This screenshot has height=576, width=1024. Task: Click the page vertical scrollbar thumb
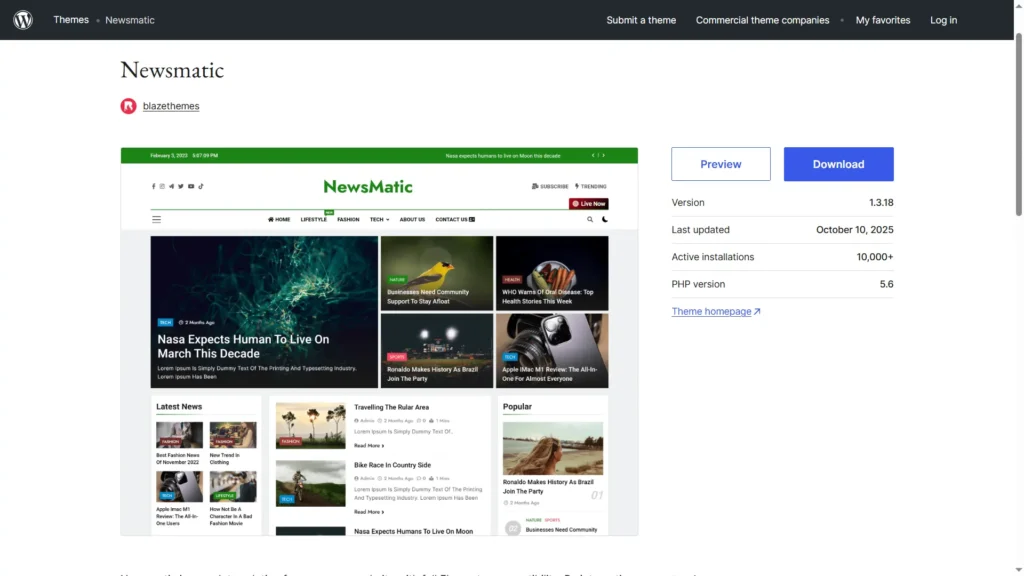click(1018, 124)
